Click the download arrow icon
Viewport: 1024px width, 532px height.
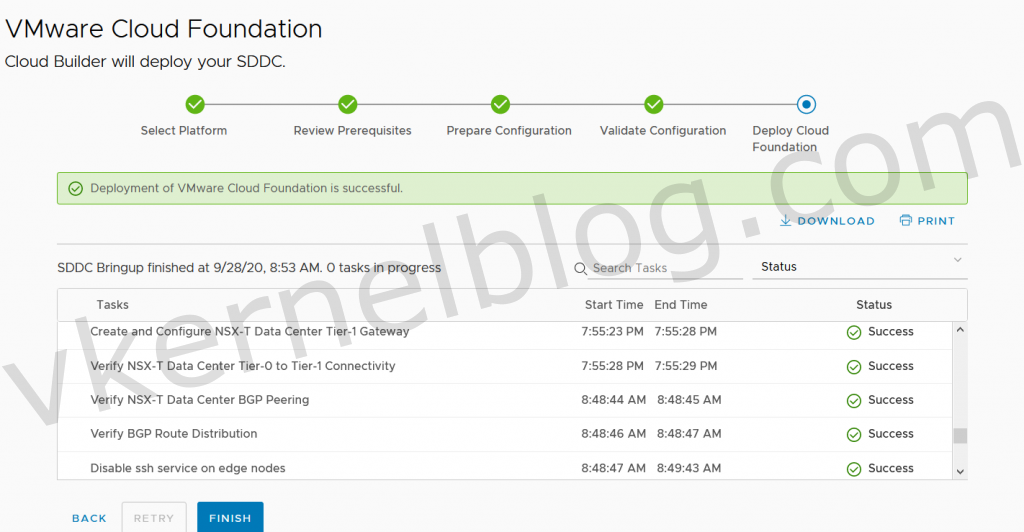click(x=786, y=221)
